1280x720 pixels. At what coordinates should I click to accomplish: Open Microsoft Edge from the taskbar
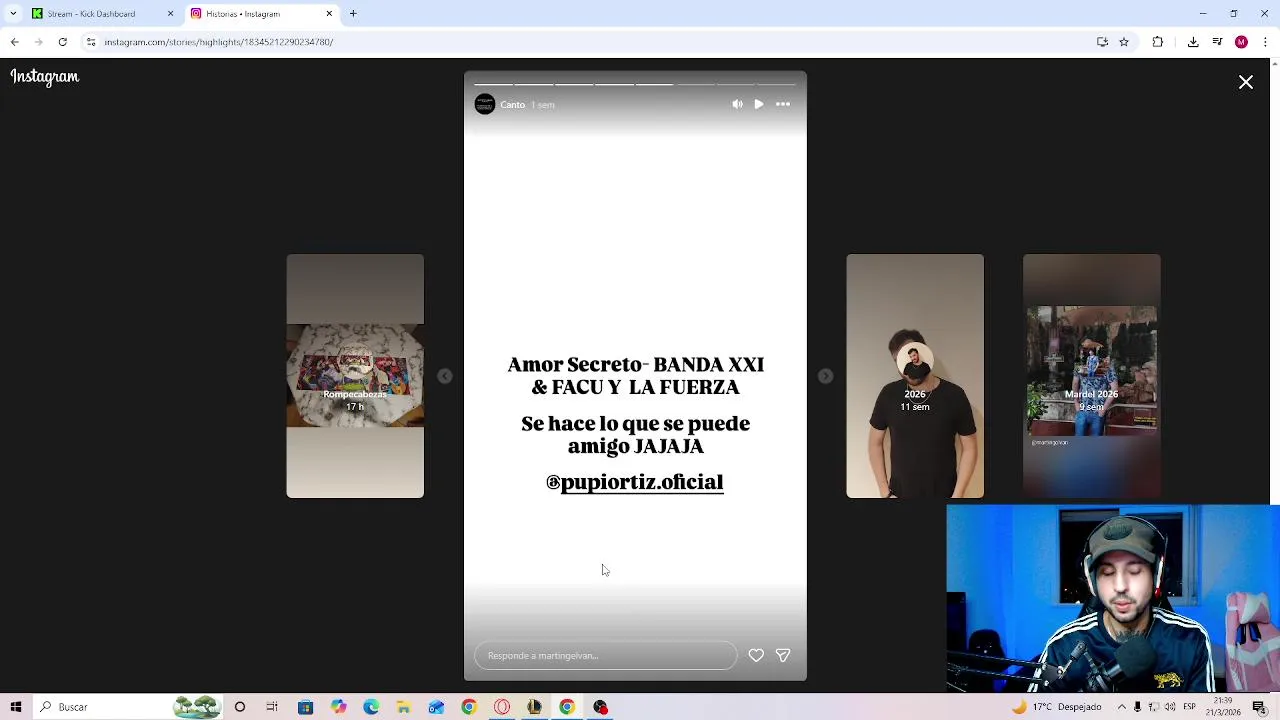[x=371, y=707]
